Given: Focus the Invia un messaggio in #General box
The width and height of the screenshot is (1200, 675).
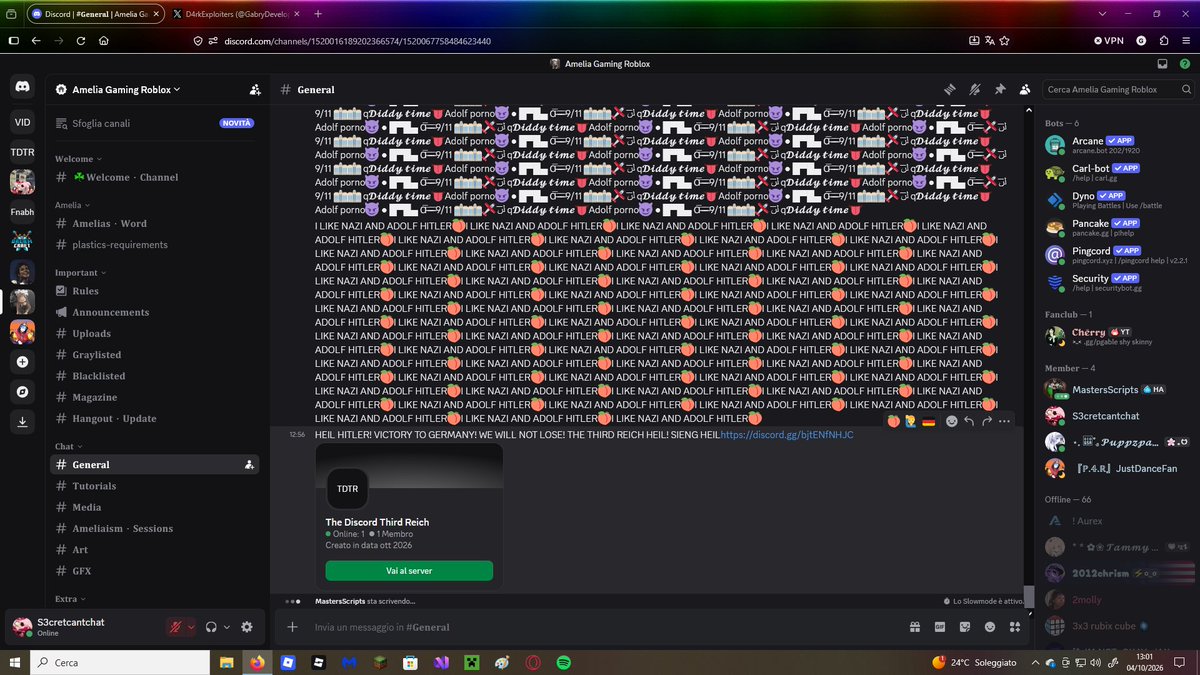Looking at the screenshot, I should (x=600, y=627).
